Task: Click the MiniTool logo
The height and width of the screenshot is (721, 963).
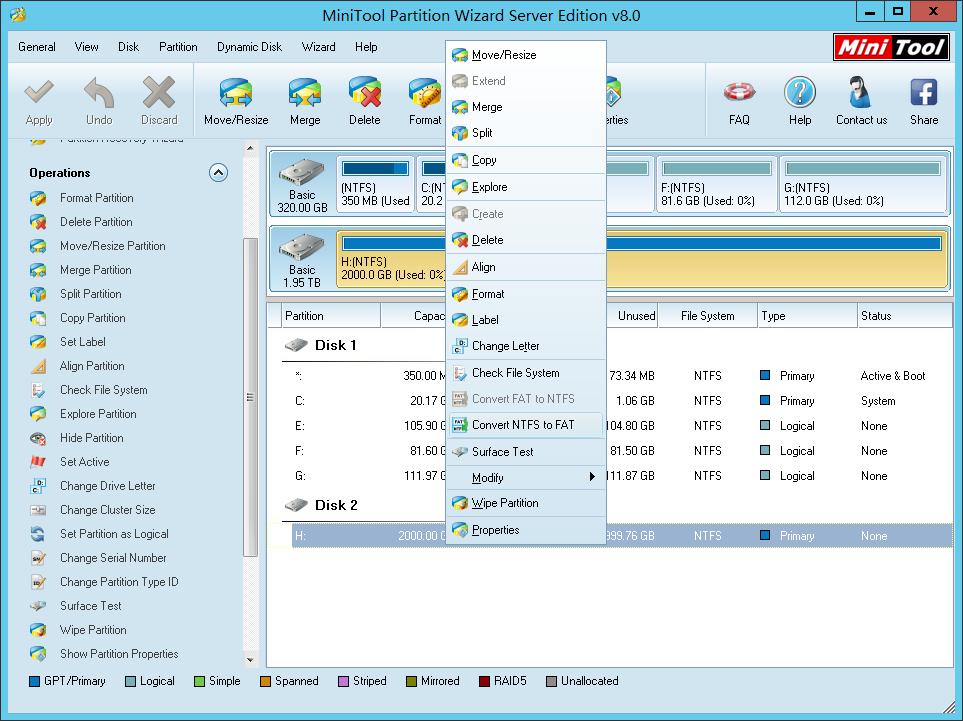Action: pyautogui.click(x=891, y=47)
